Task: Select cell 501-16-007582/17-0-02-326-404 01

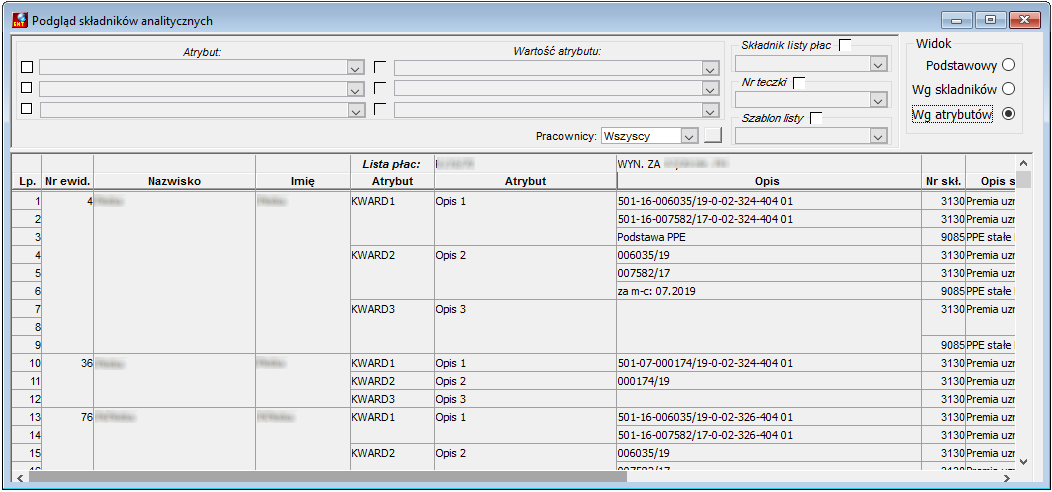Action: [x=769, y=435]
